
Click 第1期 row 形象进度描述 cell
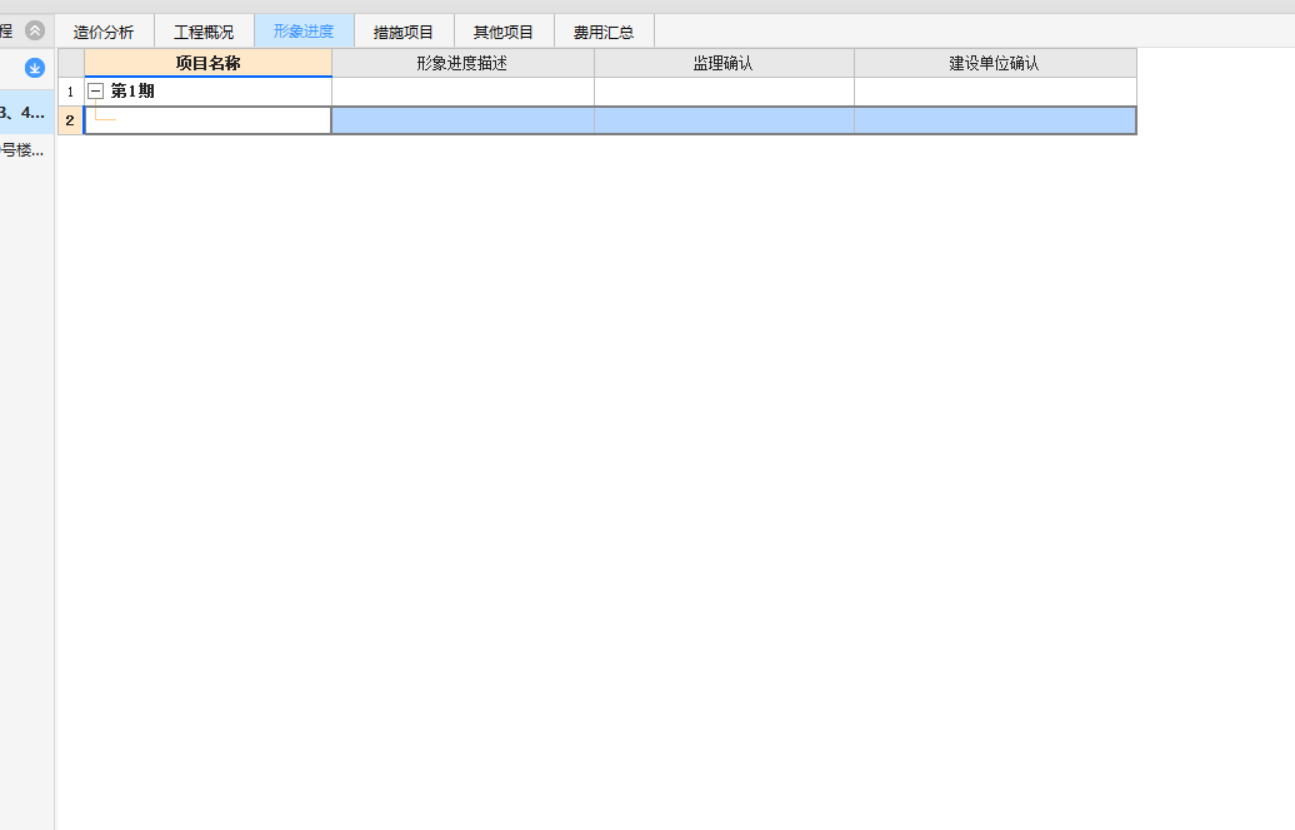(463, 91)
